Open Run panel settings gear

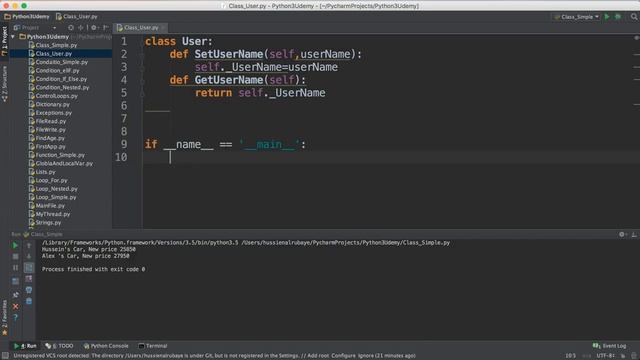coord(622,234)
